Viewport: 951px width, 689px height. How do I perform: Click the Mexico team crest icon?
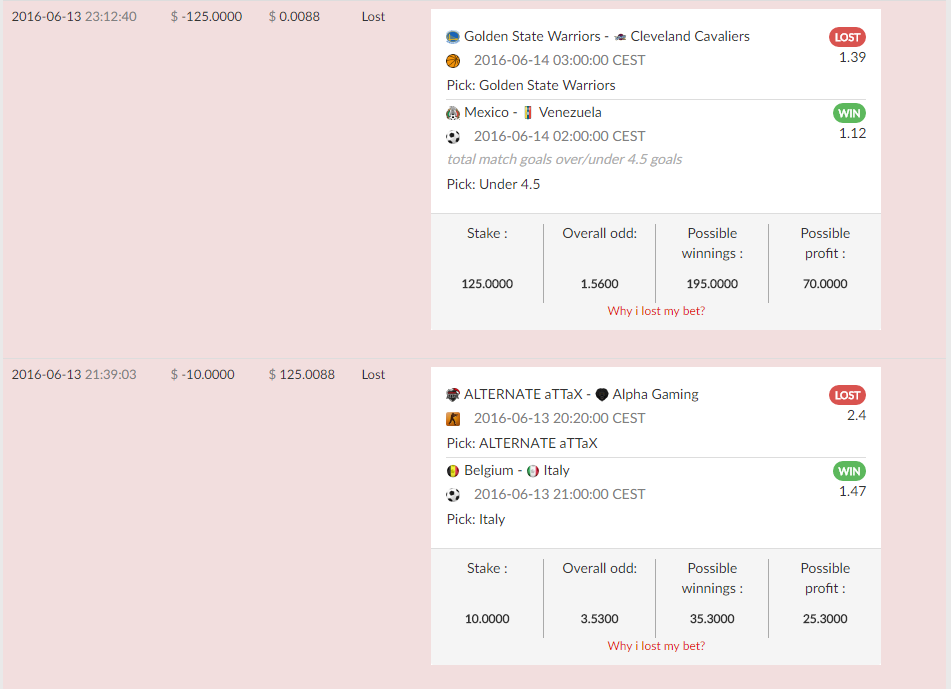452,113
